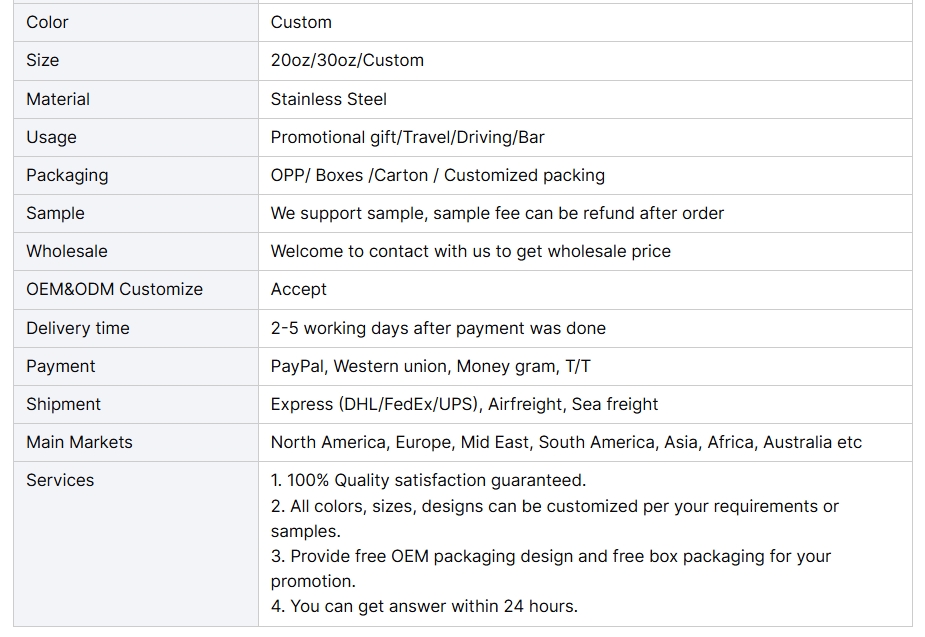925x637 pixels.
Task: Select the 100% Quality satisfaction guaranteed line
Action: pyautogui.click(x=428, y=480)
